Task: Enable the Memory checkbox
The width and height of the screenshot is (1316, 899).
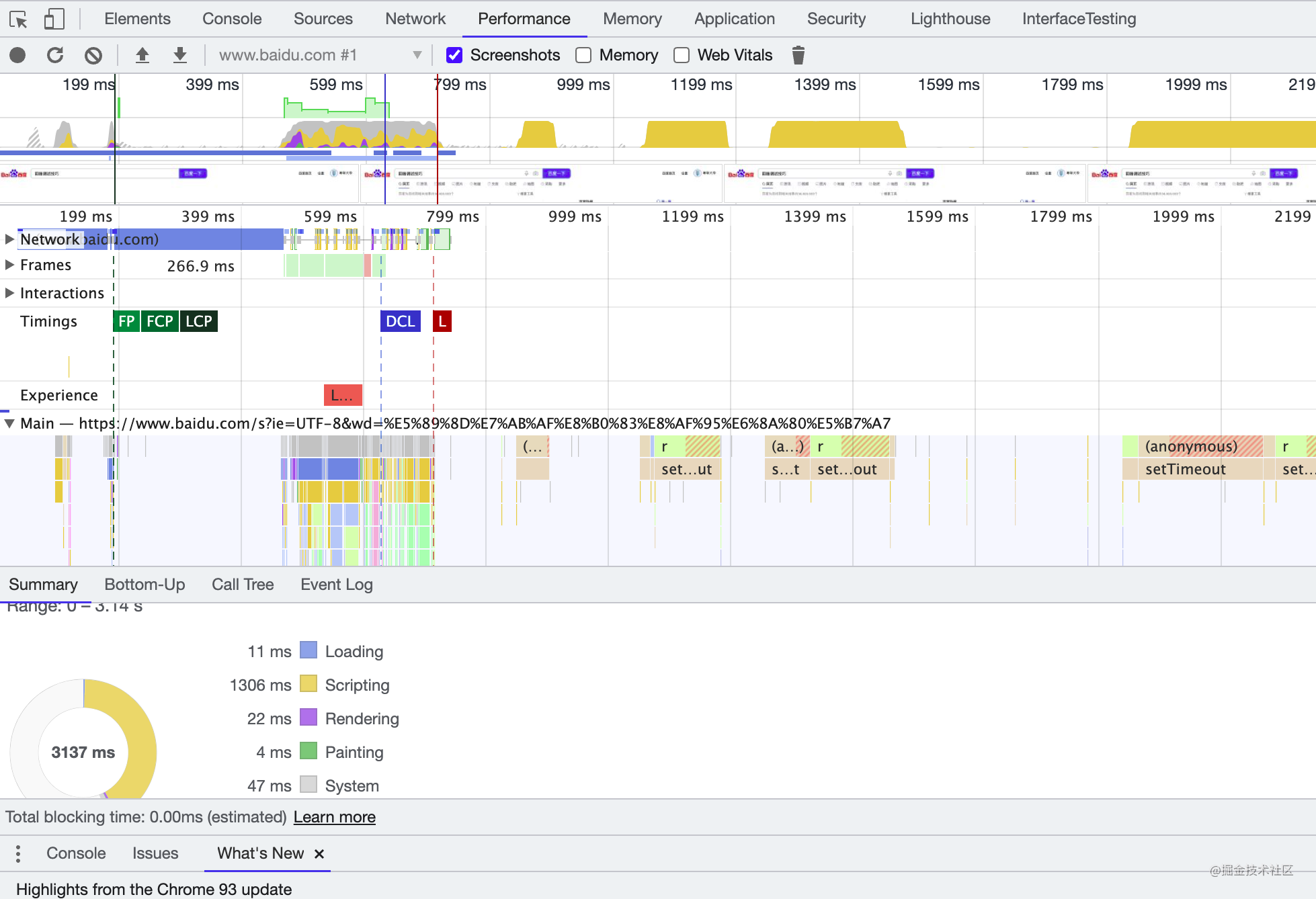Action: tap(583, 55)
